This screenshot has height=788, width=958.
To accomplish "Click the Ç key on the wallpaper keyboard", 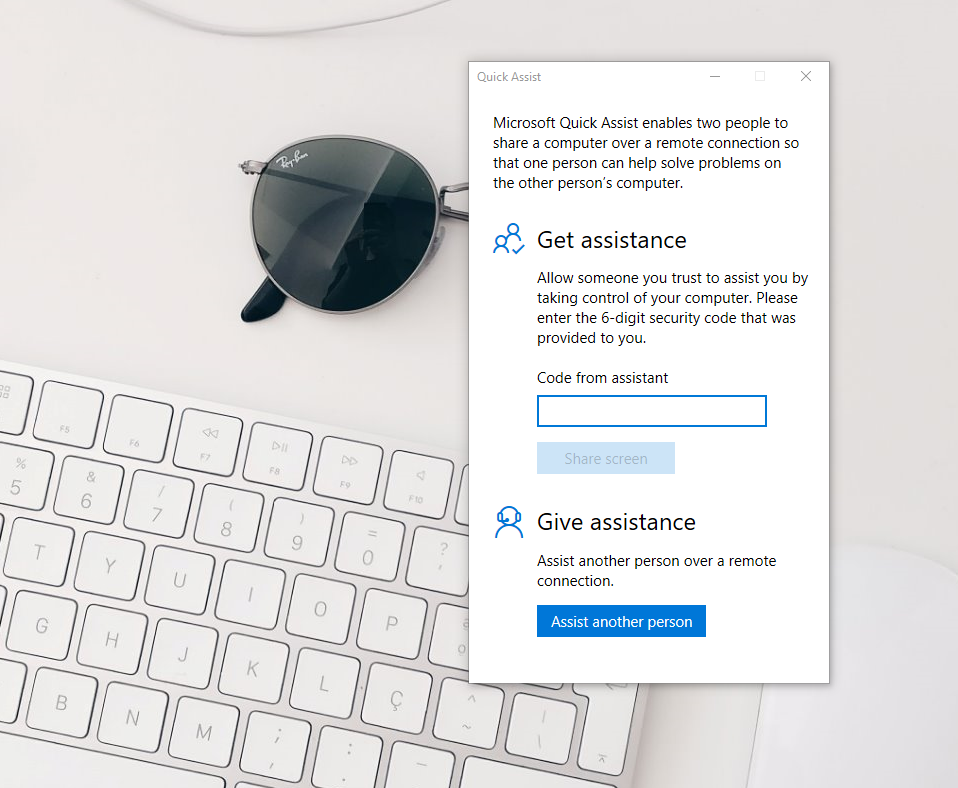I will click(398, 698).
